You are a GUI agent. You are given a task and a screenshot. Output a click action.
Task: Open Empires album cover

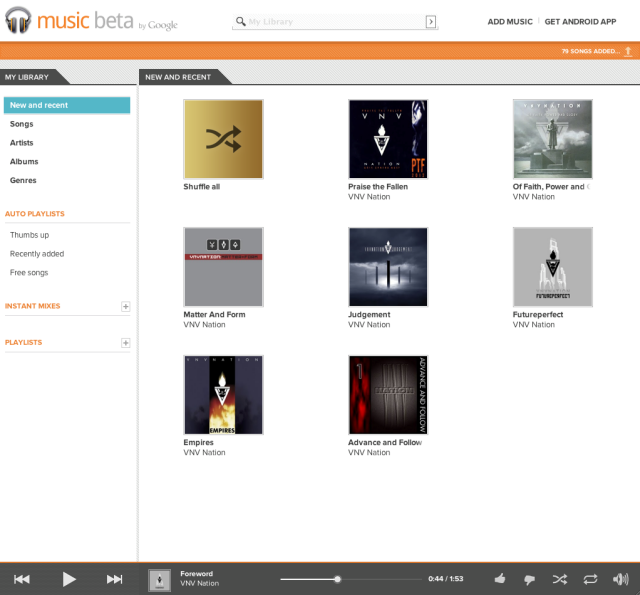click(x=223, y=395)
